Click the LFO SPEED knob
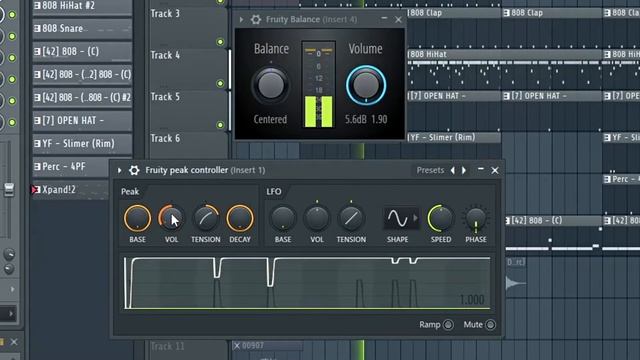This screenshot has height=360, width=640. (441, 218)
